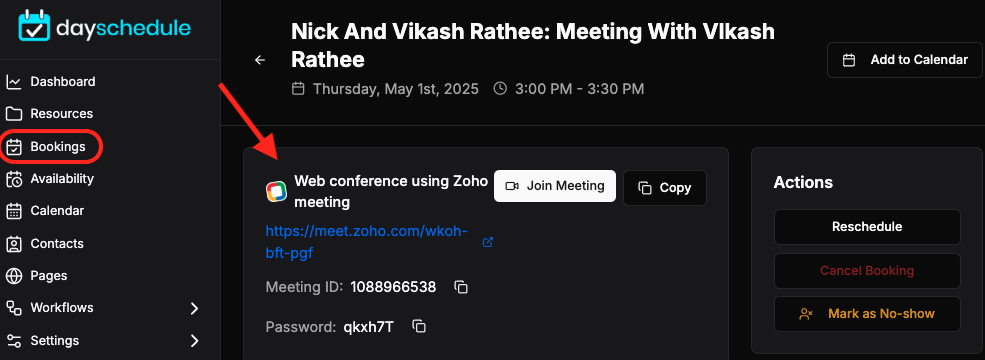This screenshot has width=985, height=360.
Task: Click the DaySchedule logo
Action: pyautogui.click(x=104, y=26)
